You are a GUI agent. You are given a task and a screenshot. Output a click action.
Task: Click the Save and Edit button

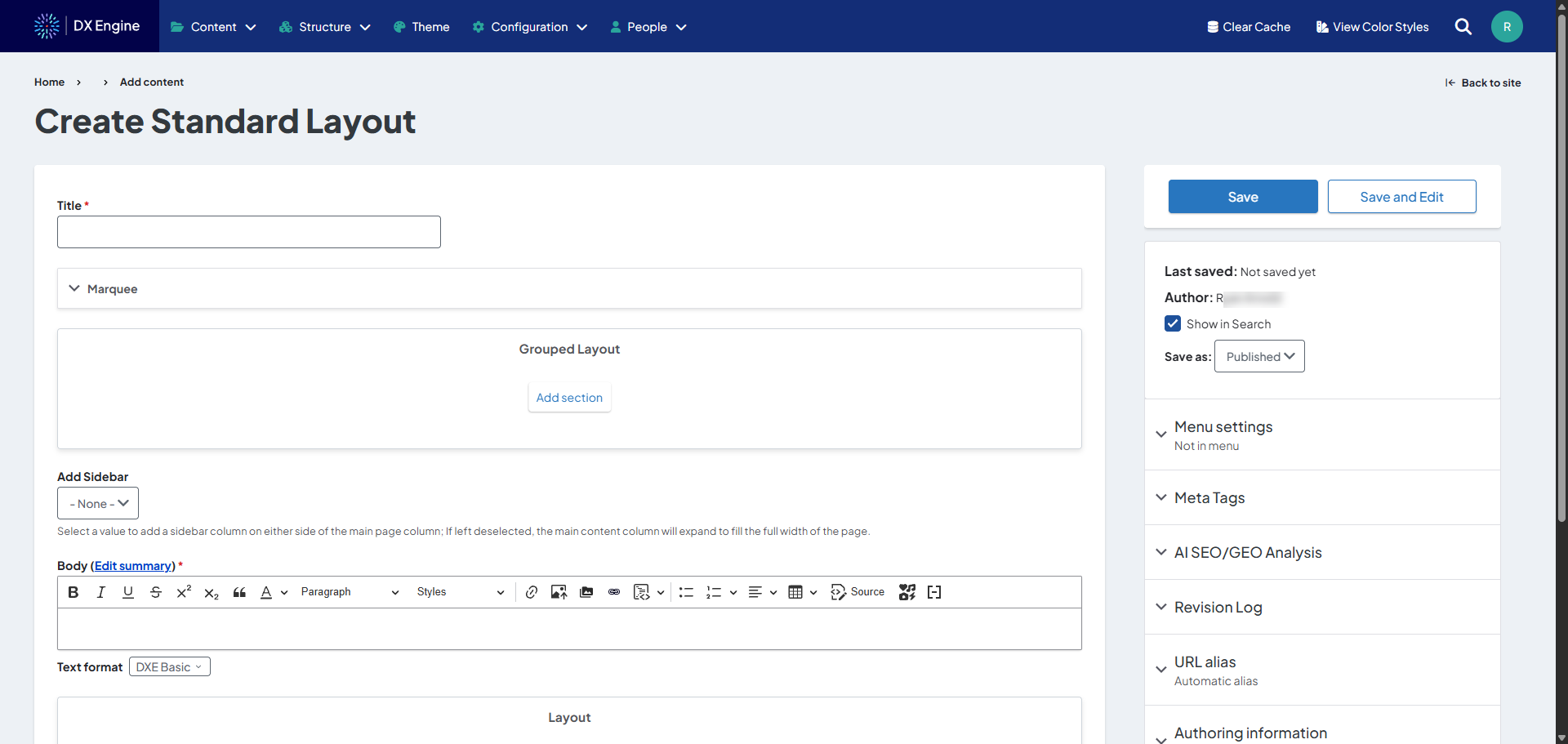pos(1401,197)
